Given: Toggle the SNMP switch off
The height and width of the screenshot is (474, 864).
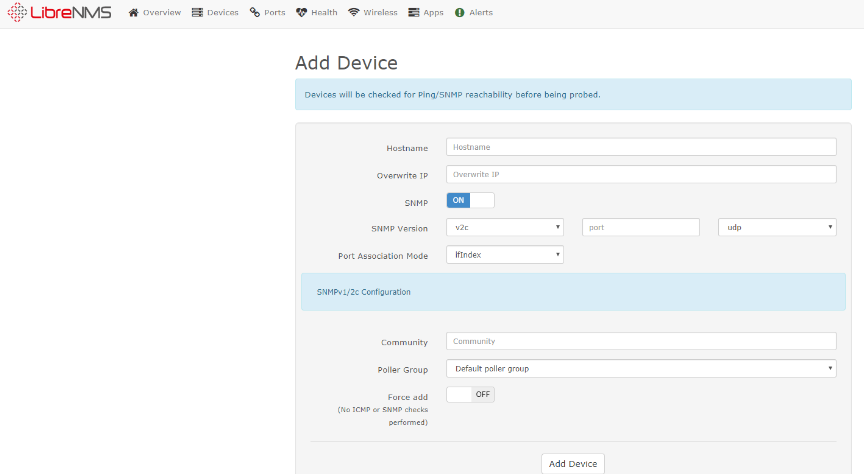Looking at the screenshot, I should coord(470,200).
